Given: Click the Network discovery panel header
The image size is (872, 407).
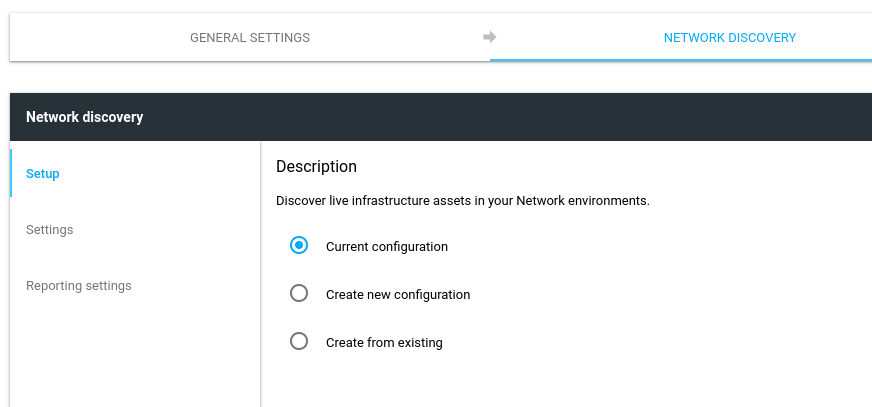Looking at the screenshot, I should pos(440,117).
